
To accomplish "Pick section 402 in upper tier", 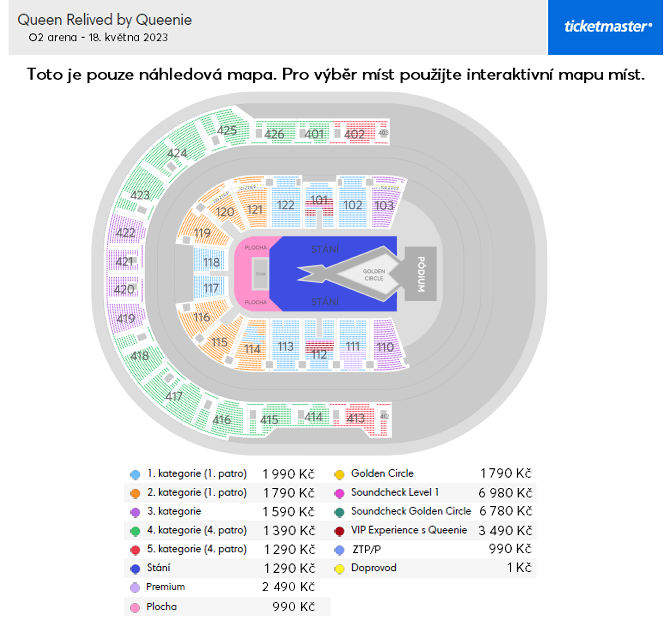I will tap(354, 134).
